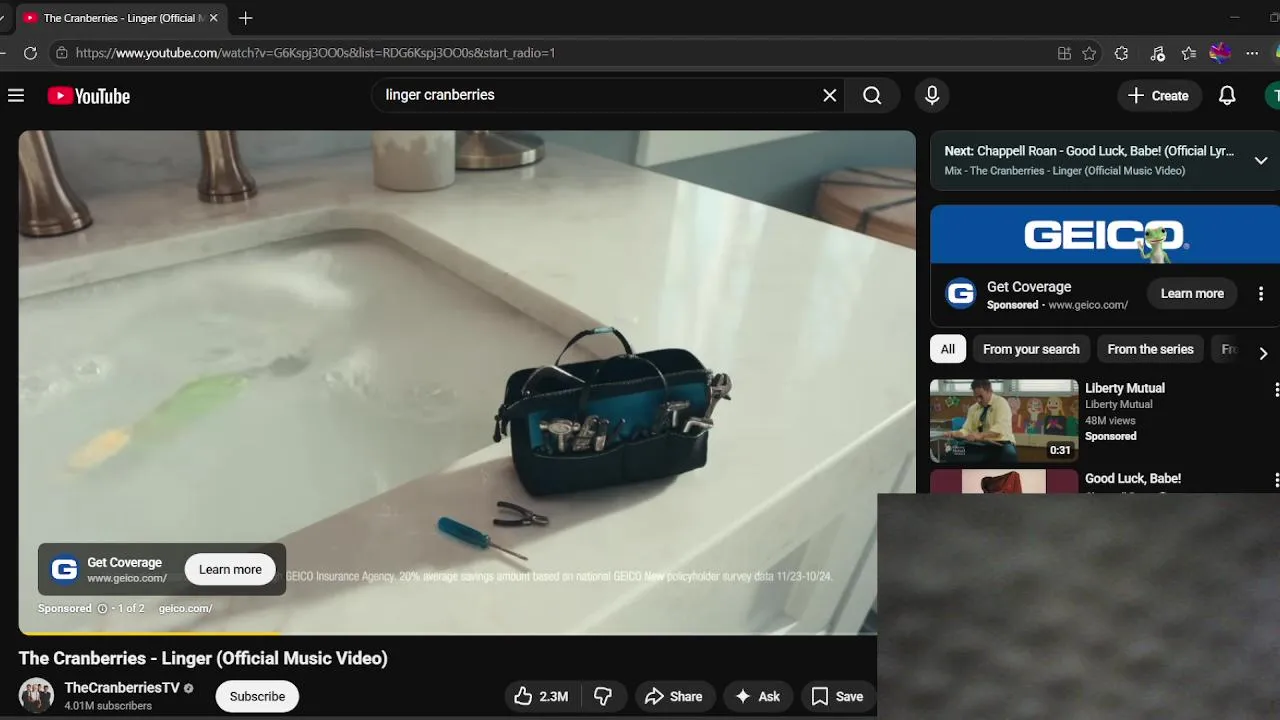Open the YouTube guide hamburger menu
Image resolution: width=1280 pixels, height=720 pixels.
coord(16,96)
